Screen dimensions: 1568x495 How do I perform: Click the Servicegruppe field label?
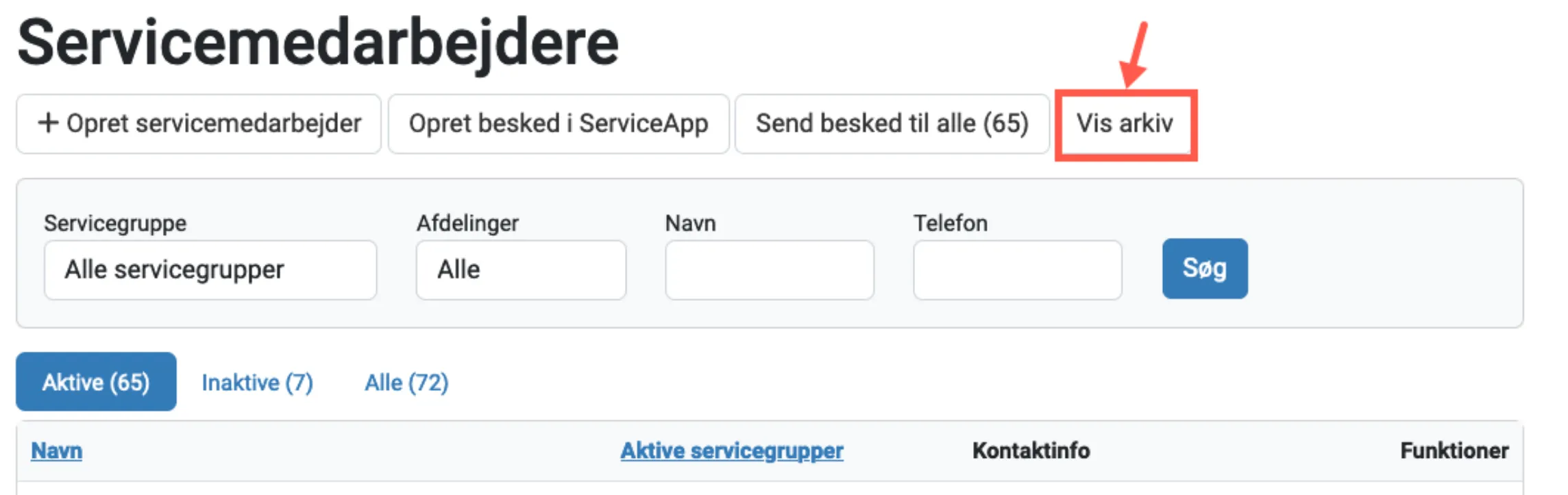[x=115, y=223]
